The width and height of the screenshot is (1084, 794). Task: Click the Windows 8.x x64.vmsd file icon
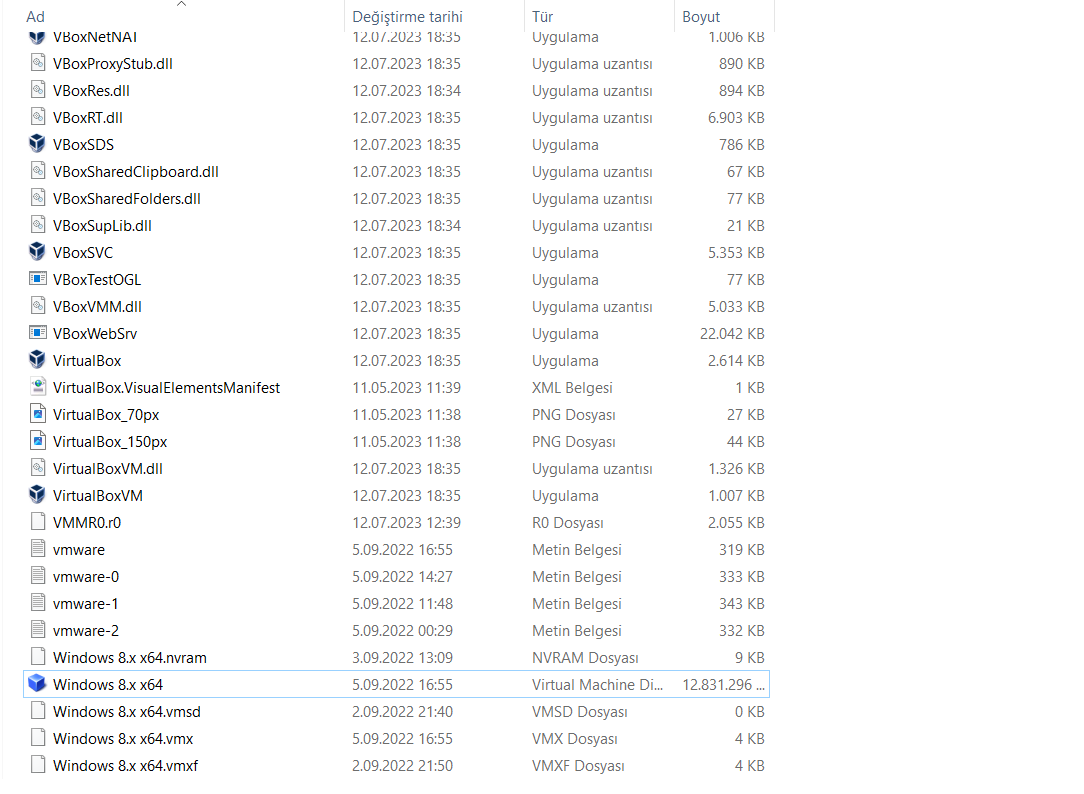[x=38, y=710]
